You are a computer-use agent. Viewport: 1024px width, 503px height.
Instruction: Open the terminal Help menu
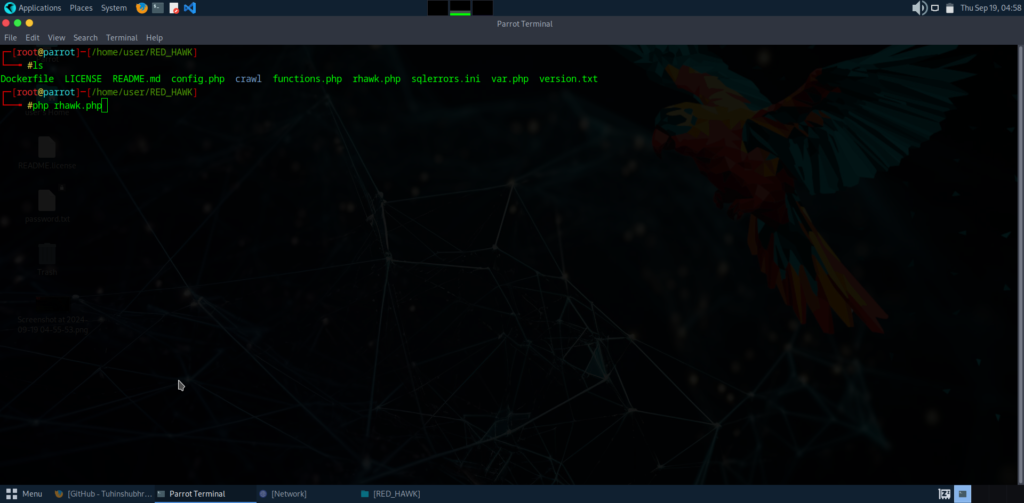pyautogui.click(x=155, y=38)
